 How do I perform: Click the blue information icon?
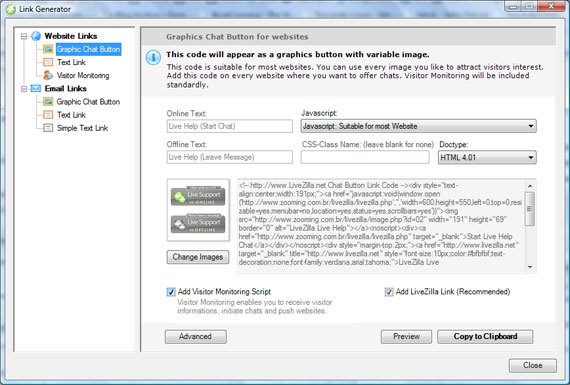pos(153,58)
